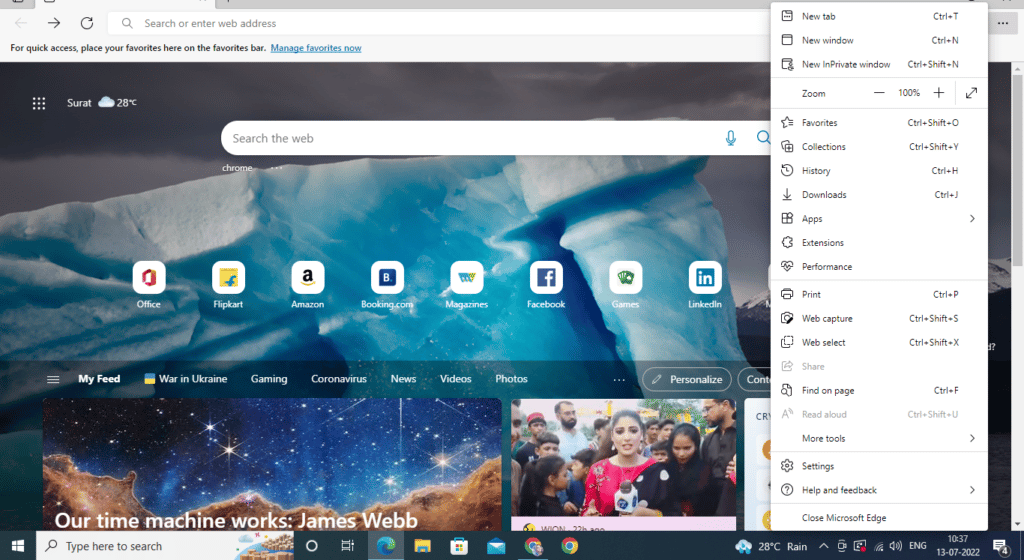Screen dimensions: 1024x560
Task: Open the Settings and more ellipsis button
Action: tap(1002, 23)
